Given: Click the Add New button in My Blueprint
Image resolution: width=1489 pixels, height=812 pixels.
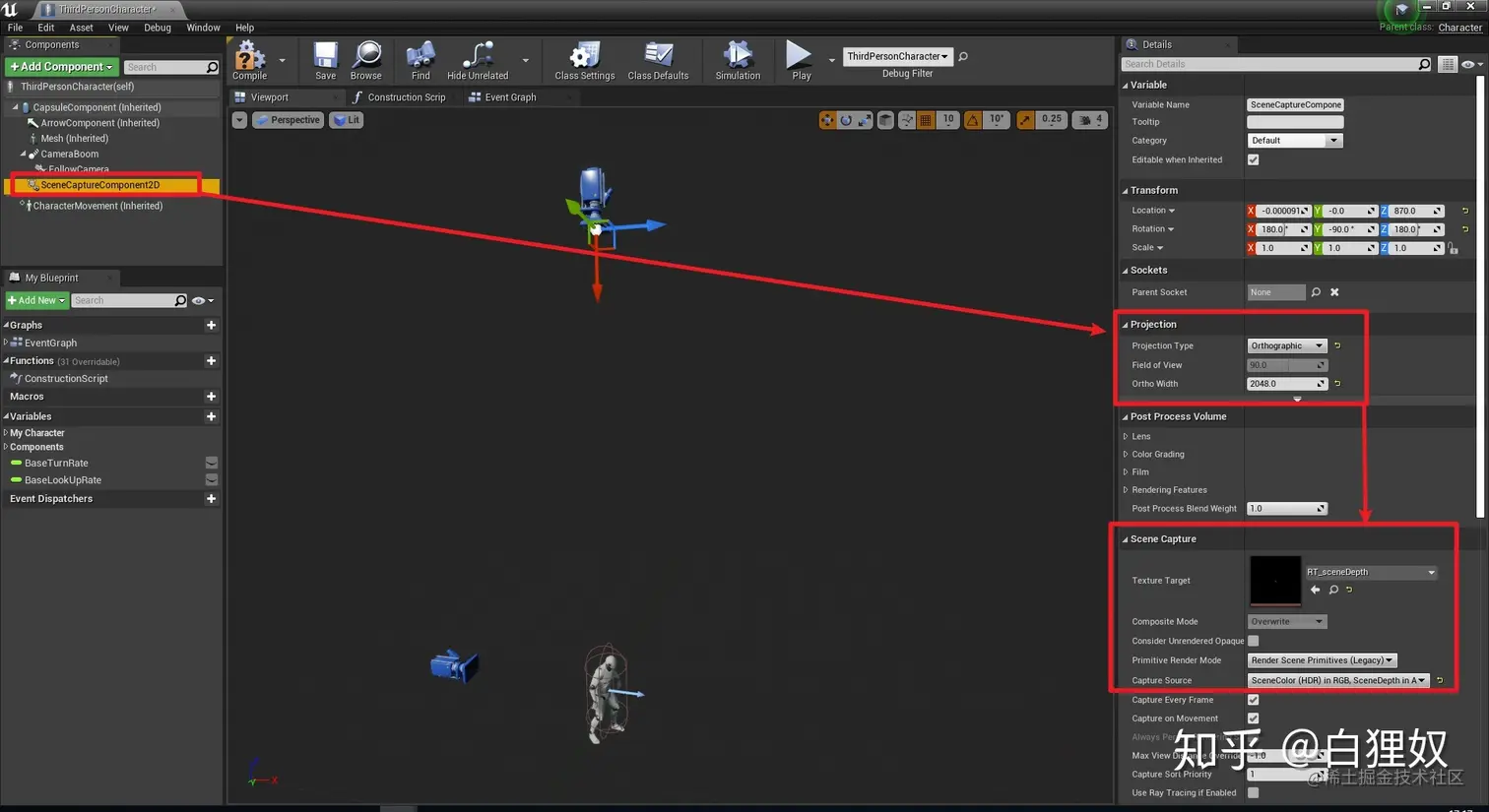Looking at the screenshot, I should click(36, 300).
